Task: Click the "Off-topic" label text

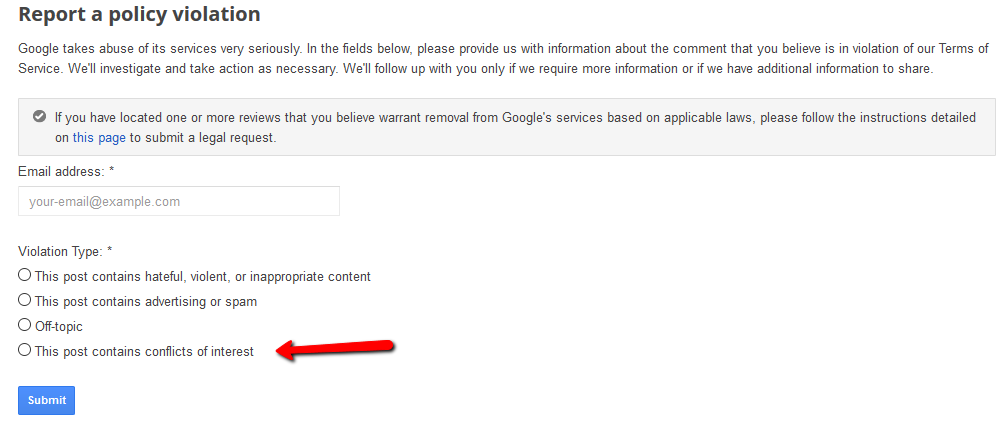Action: click(x=59, y=326)
